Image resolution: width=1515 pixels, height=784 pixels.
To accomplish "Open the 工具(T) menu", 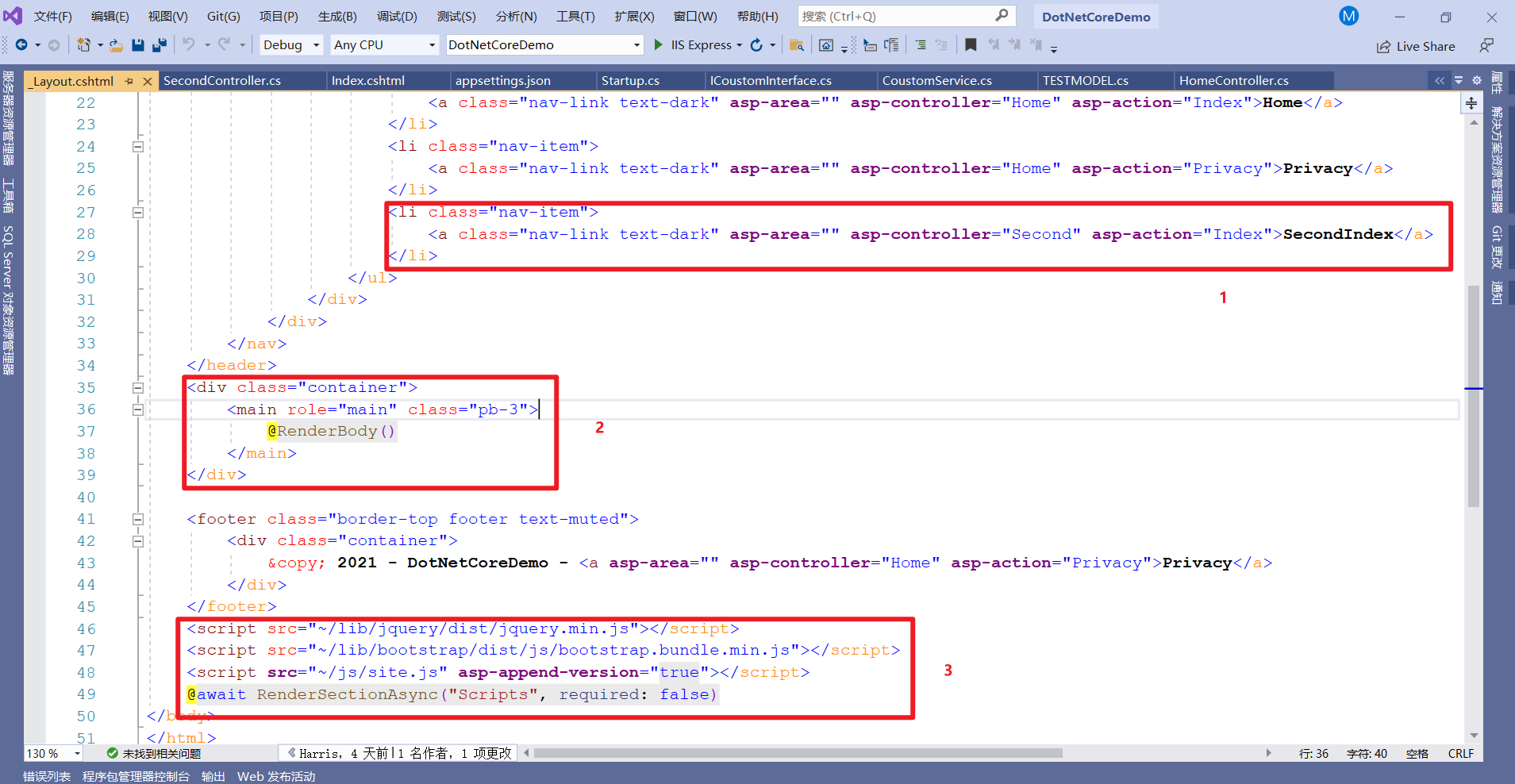I will [x=575, y=16].
